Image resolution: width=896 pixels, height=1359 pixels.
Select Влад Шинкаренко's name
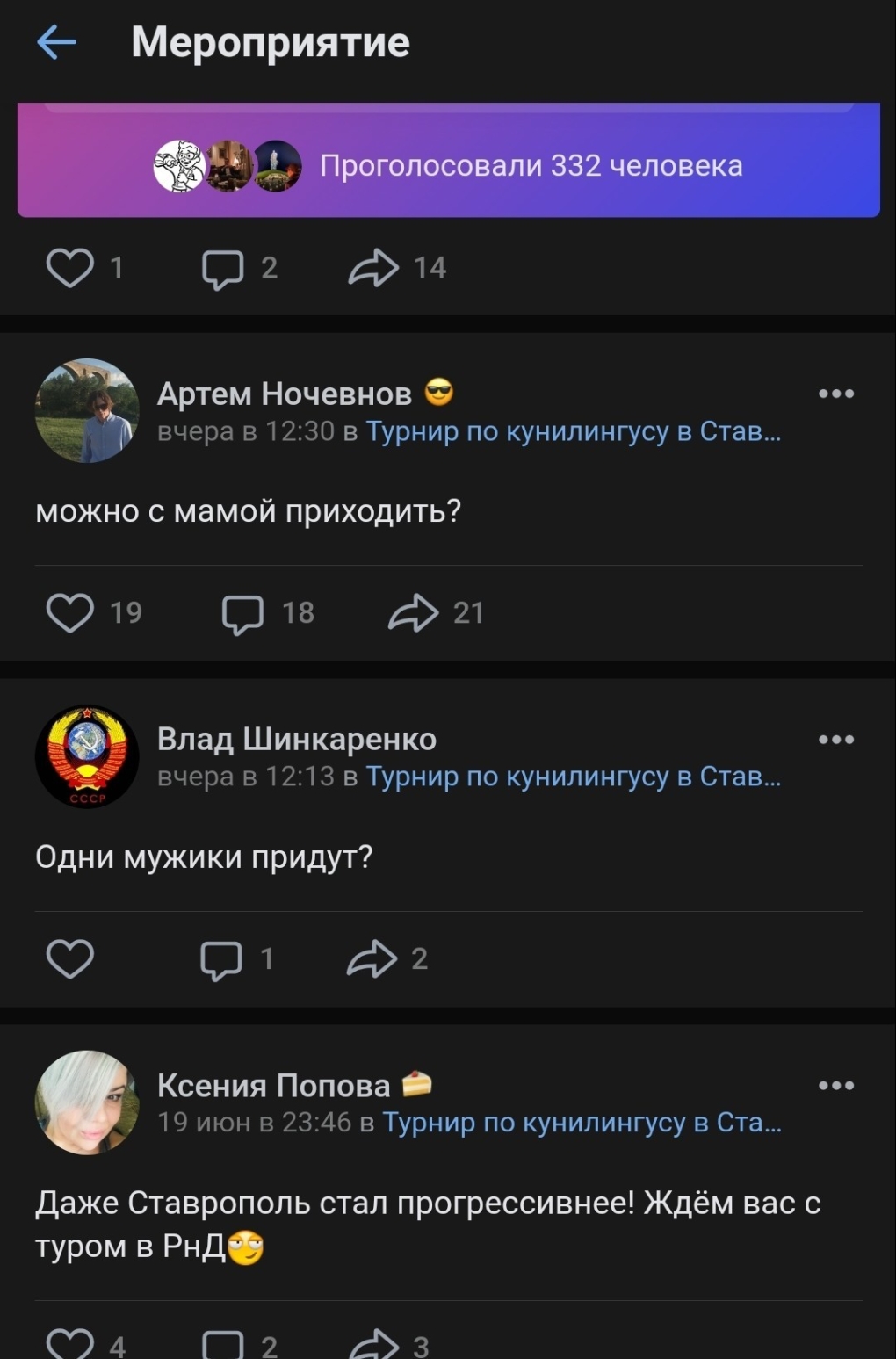296,739
